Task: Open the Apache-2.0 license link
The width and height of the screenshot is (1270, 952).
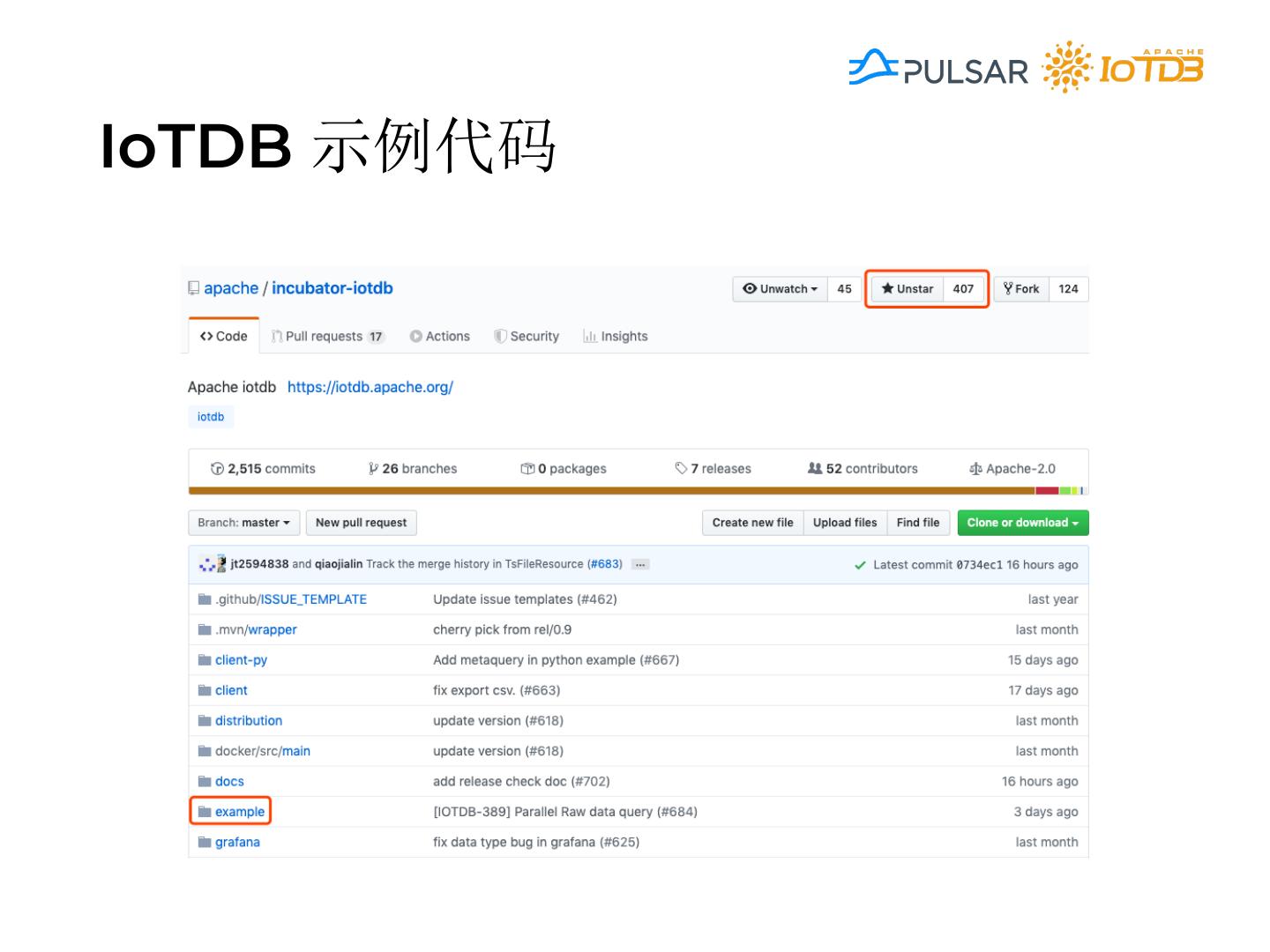Action: (1012, 469)
